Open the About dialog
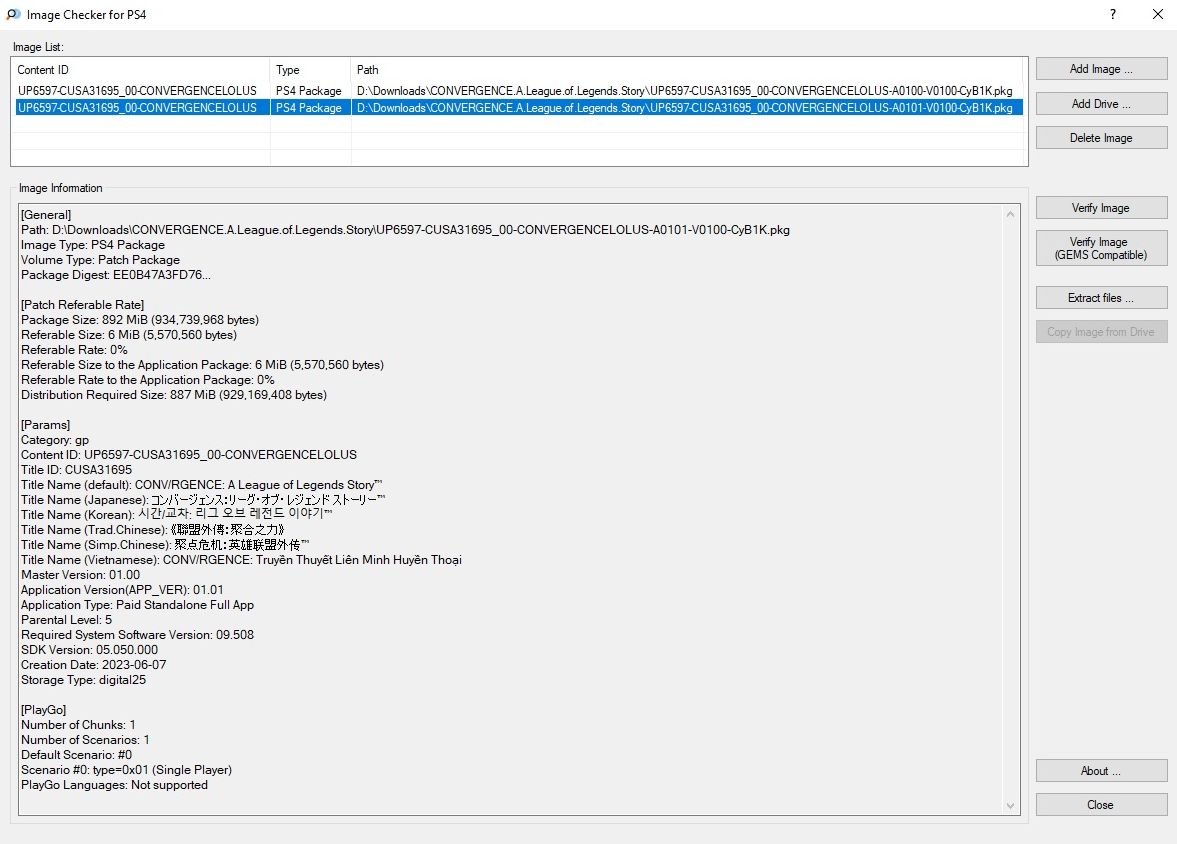The height and width of the screenshot is (844, 1177). [1101, 771]
